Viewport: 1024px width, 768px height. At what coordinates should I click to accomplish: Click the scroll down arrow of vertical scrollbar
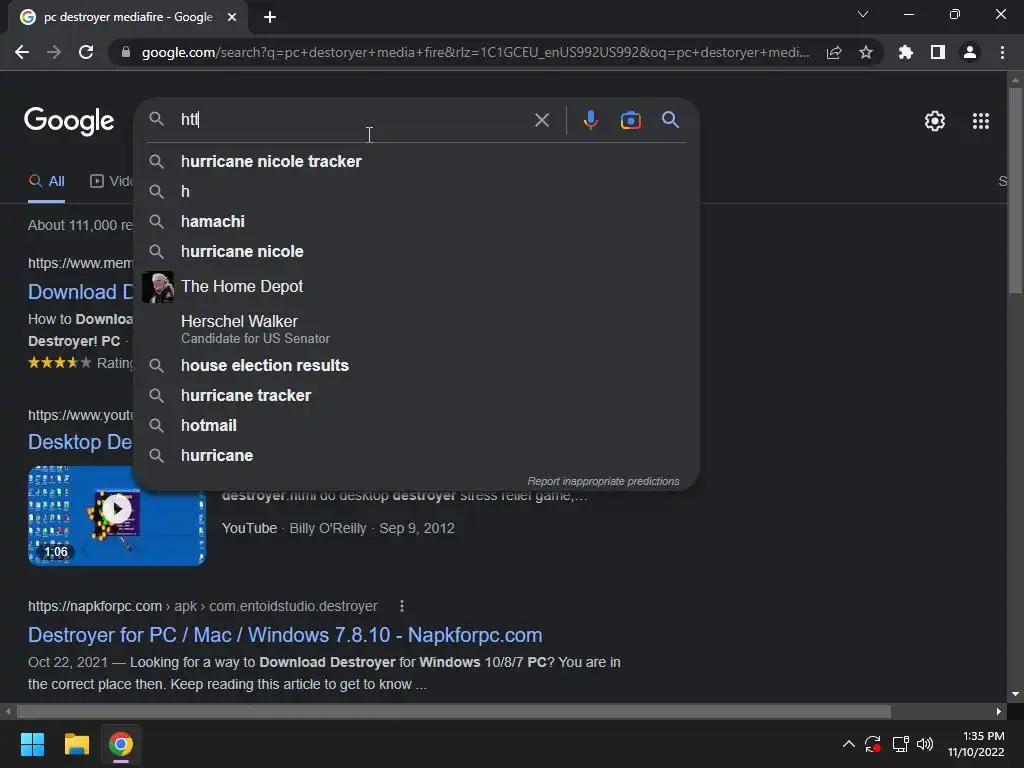[1015, 694]
